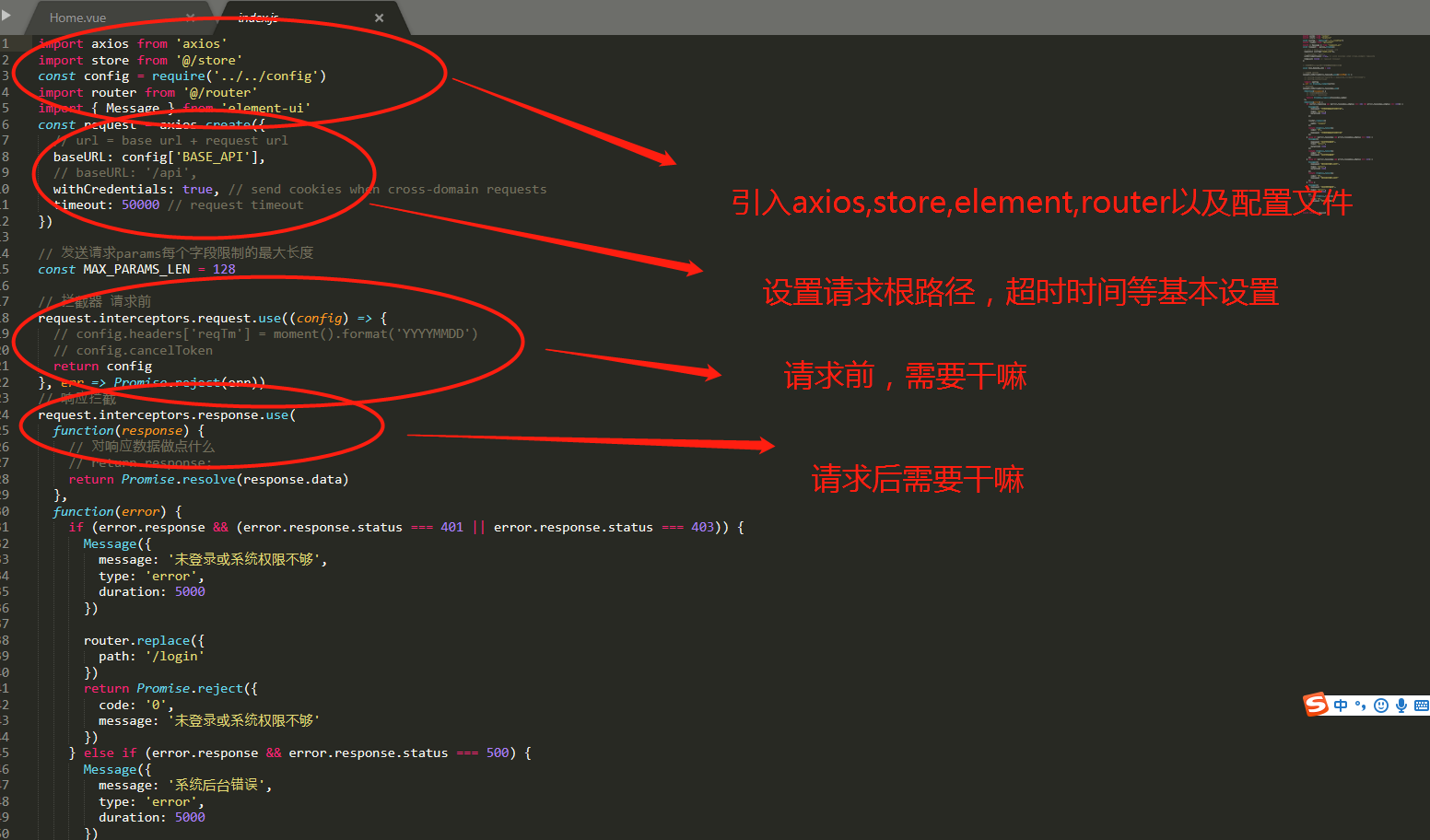Activate the Sogou microphone voice input
This screenshot has height=840, width=1430.
click(1401, 706)
